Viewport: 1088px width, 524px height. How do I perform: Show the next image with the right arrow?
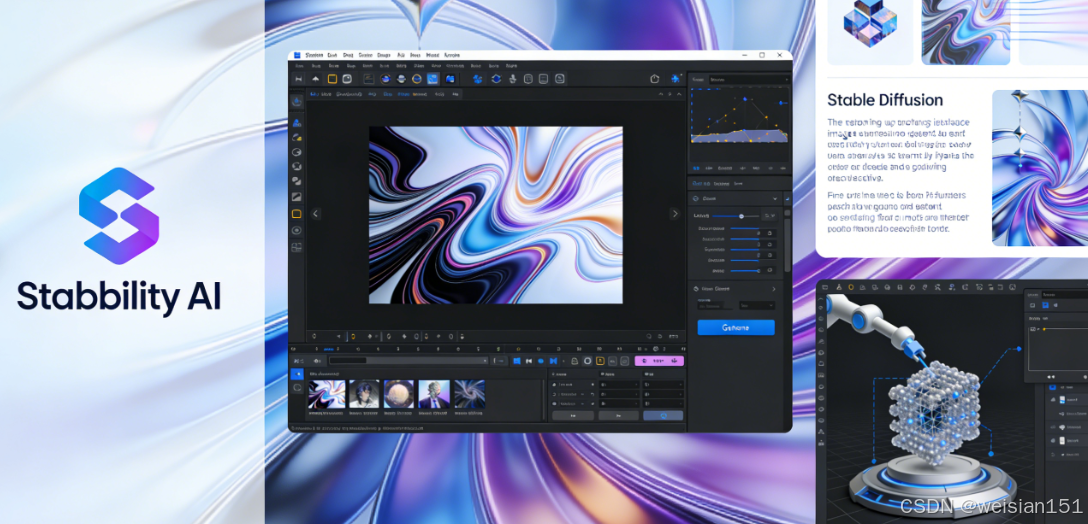pyautogui.click(x=674, y=214)
